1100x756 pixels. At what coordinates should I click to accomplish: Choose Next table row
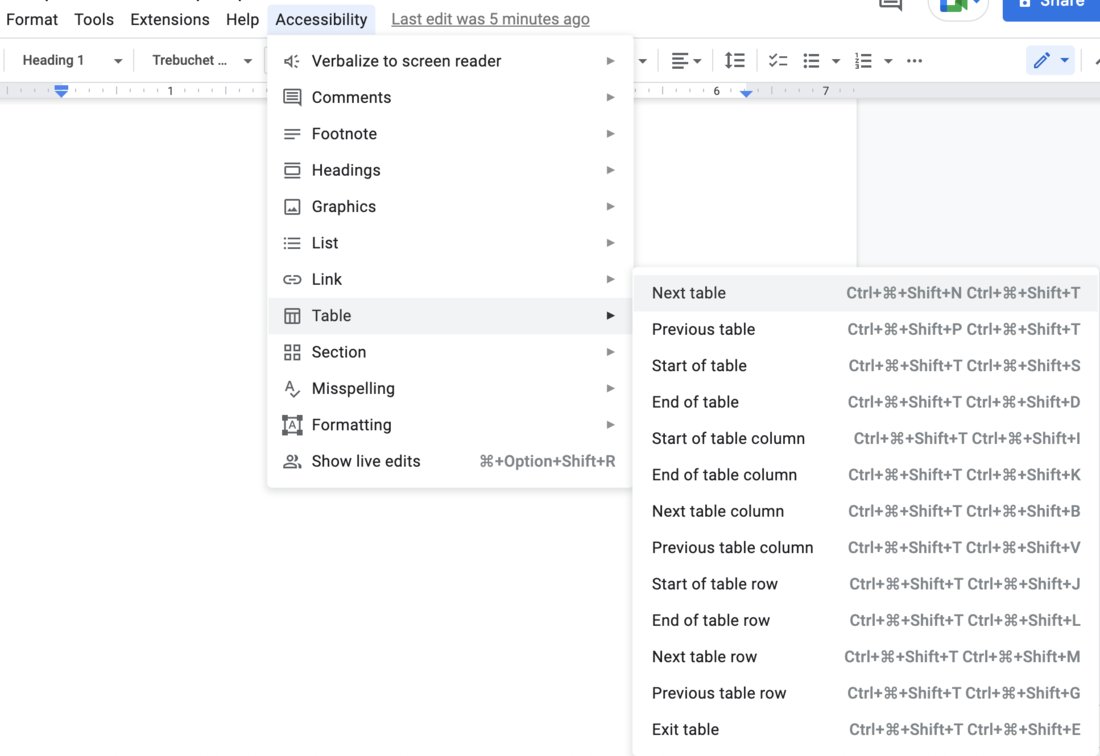coord(865,657)
